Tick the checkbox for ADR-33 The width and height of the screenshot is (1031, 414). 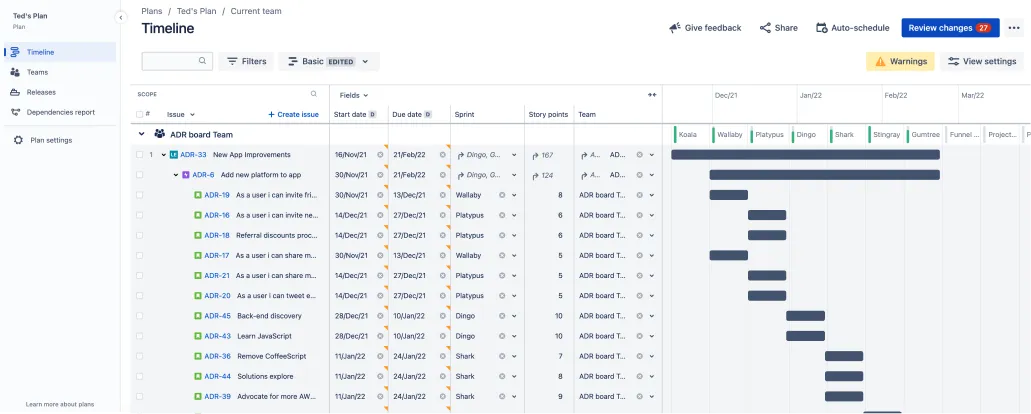point(139,155)
